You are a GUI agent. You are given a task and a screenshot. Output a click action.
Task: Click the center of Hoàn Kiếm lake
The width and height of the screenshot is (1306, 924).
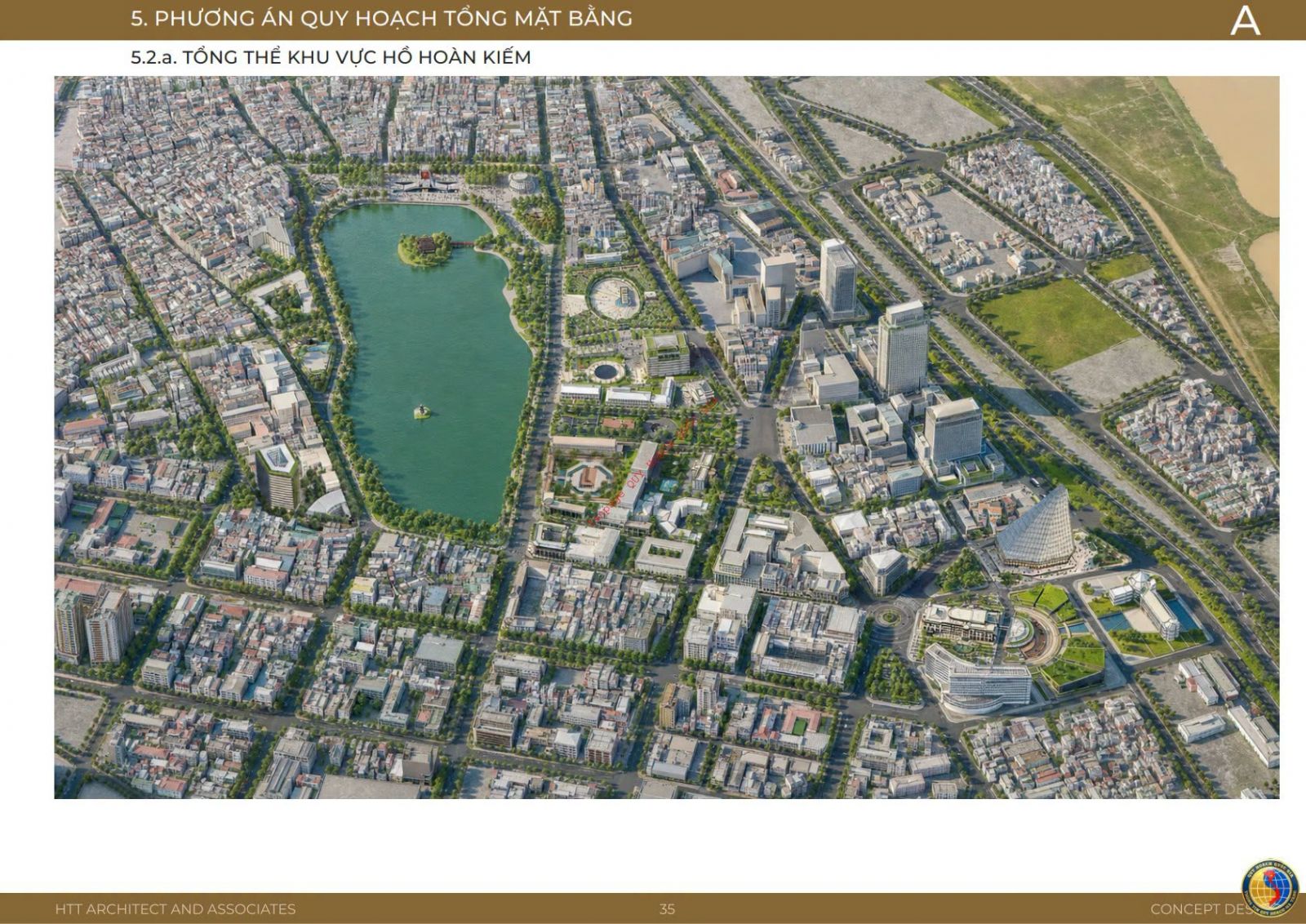(424, 359)
